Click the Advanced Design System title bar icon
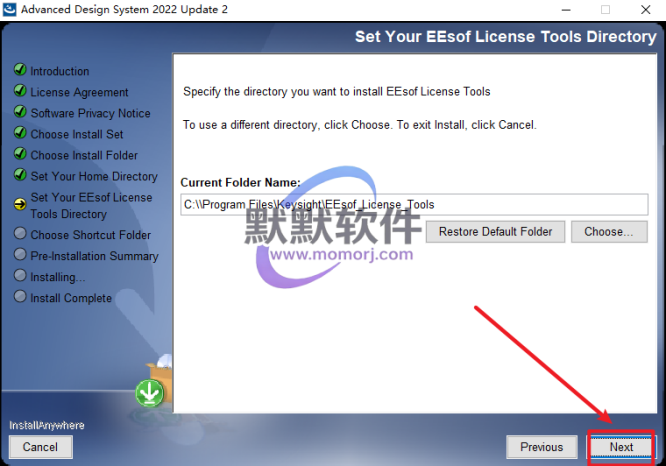This screenshot has height=466, width=666. (9, 9)
